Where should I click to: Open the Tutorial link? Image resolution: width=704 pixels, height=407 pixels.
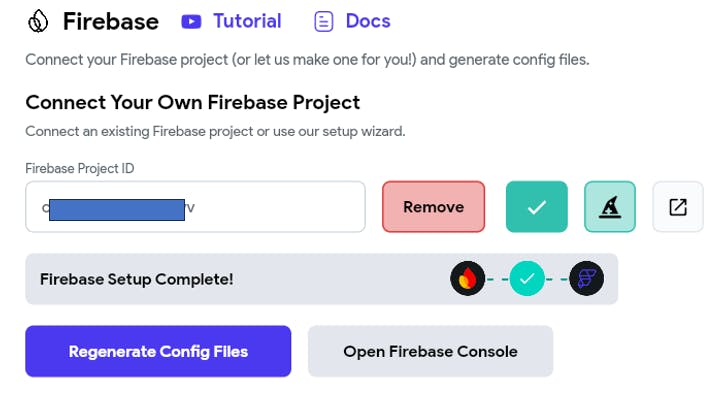point(247,21)
